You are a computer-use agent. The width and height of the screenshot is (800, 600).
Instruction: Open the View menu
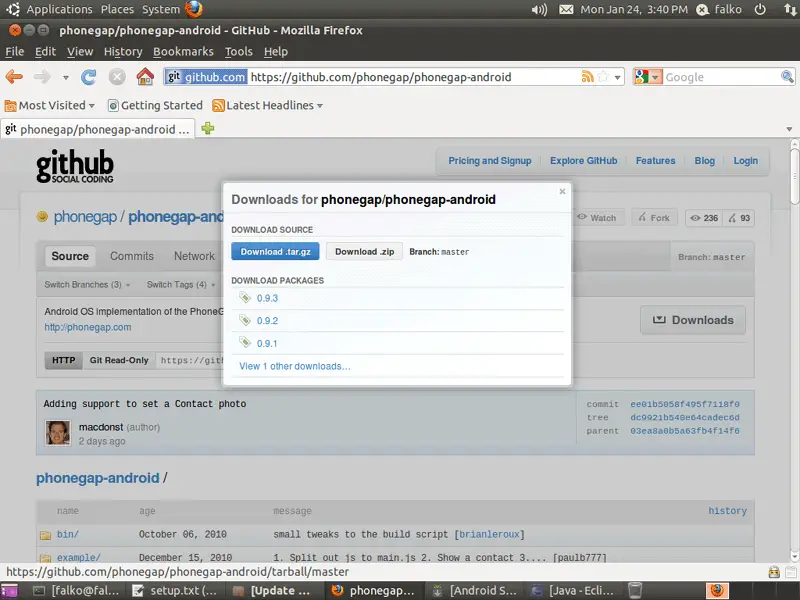pos(80,52)
